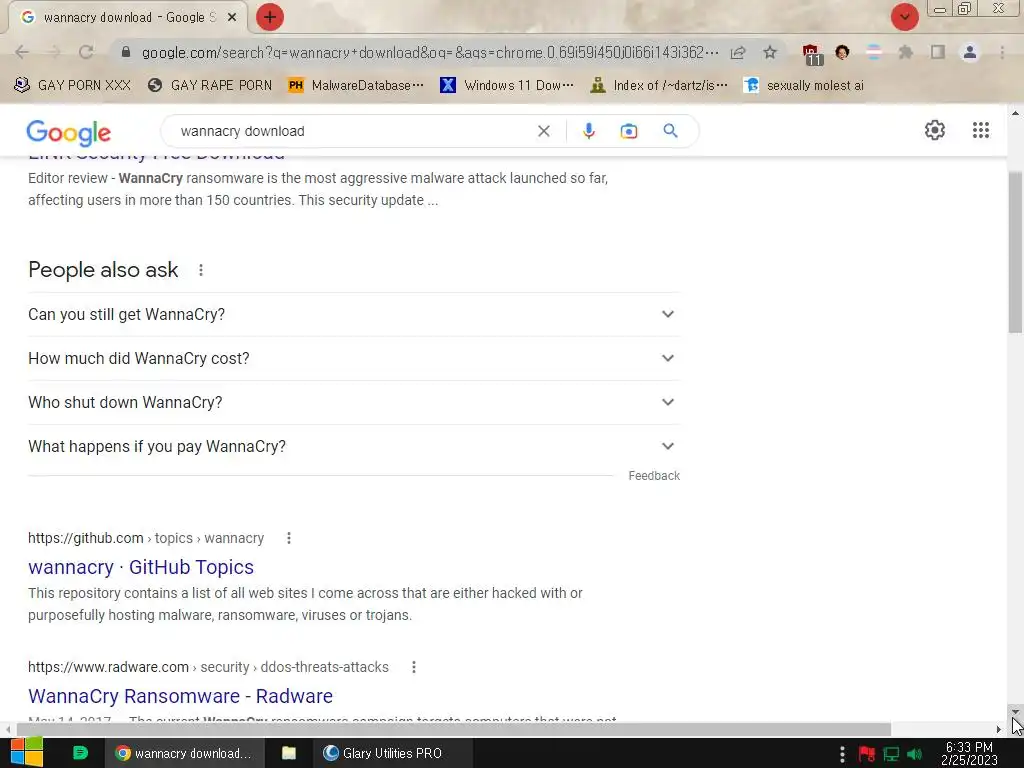View site info via padlock icon
The image size is (1024, 768).
pyautogui.click(x=126, y=52)
